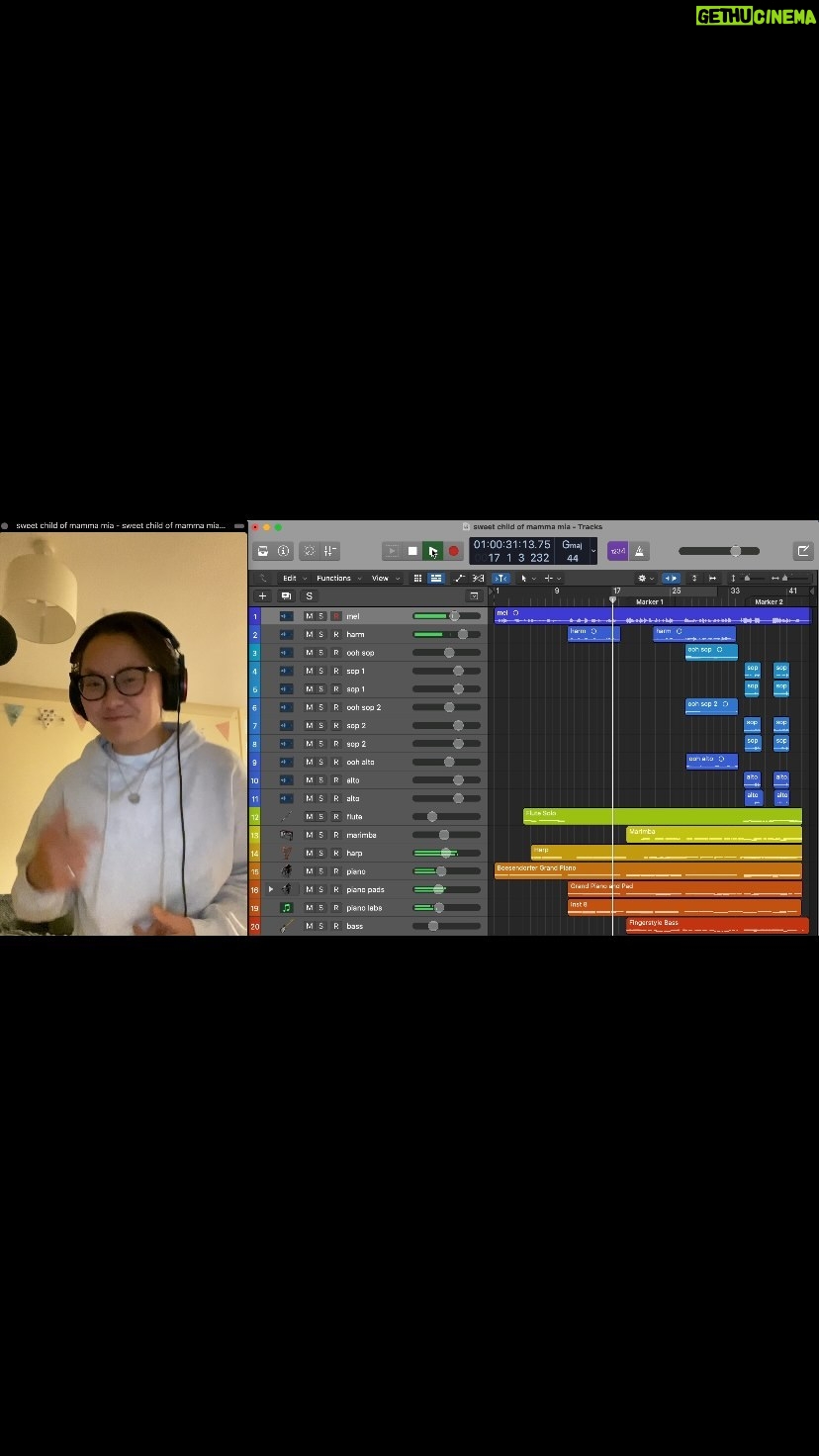Mute the mel track
This screenshot has height=1456, width=819.
coord(309,616)
